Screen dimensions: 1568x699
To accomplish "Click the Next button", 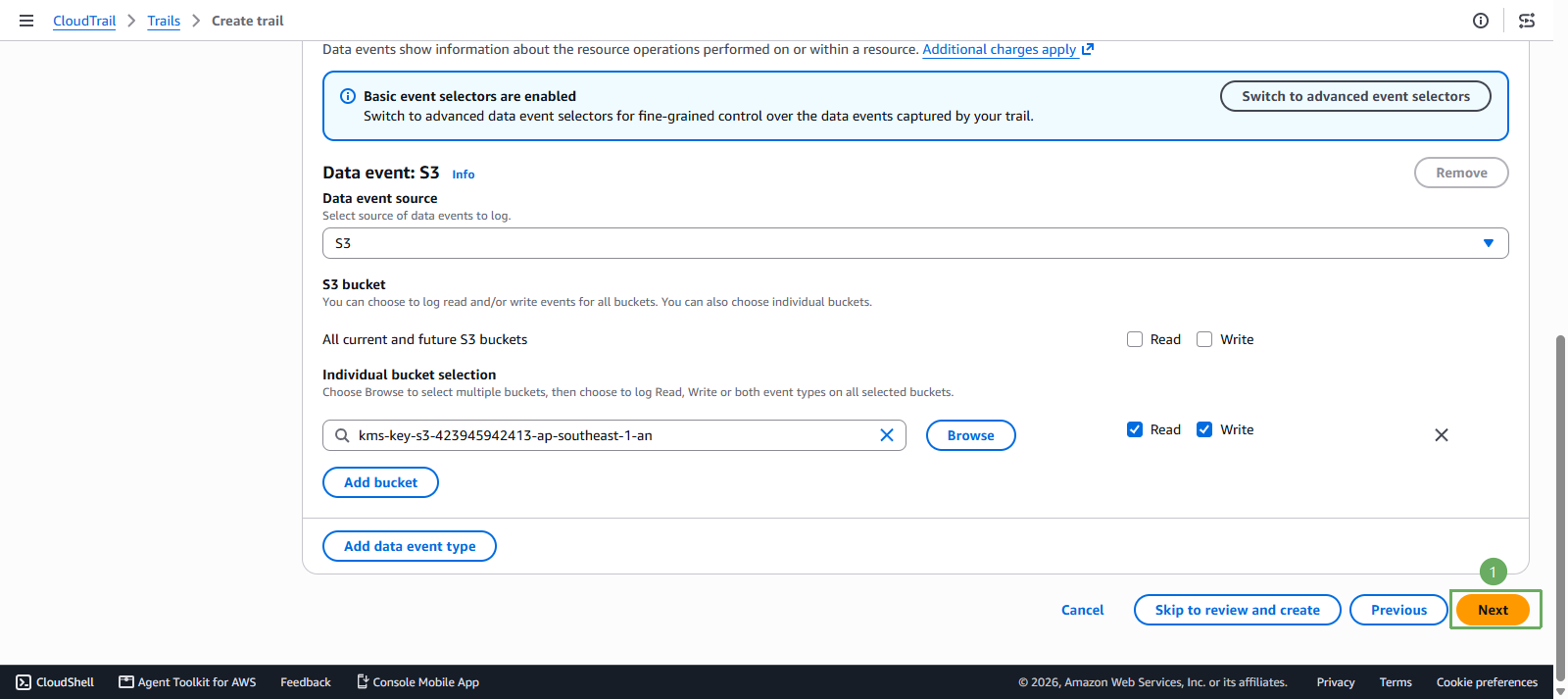I will (x=1493, y=610).
